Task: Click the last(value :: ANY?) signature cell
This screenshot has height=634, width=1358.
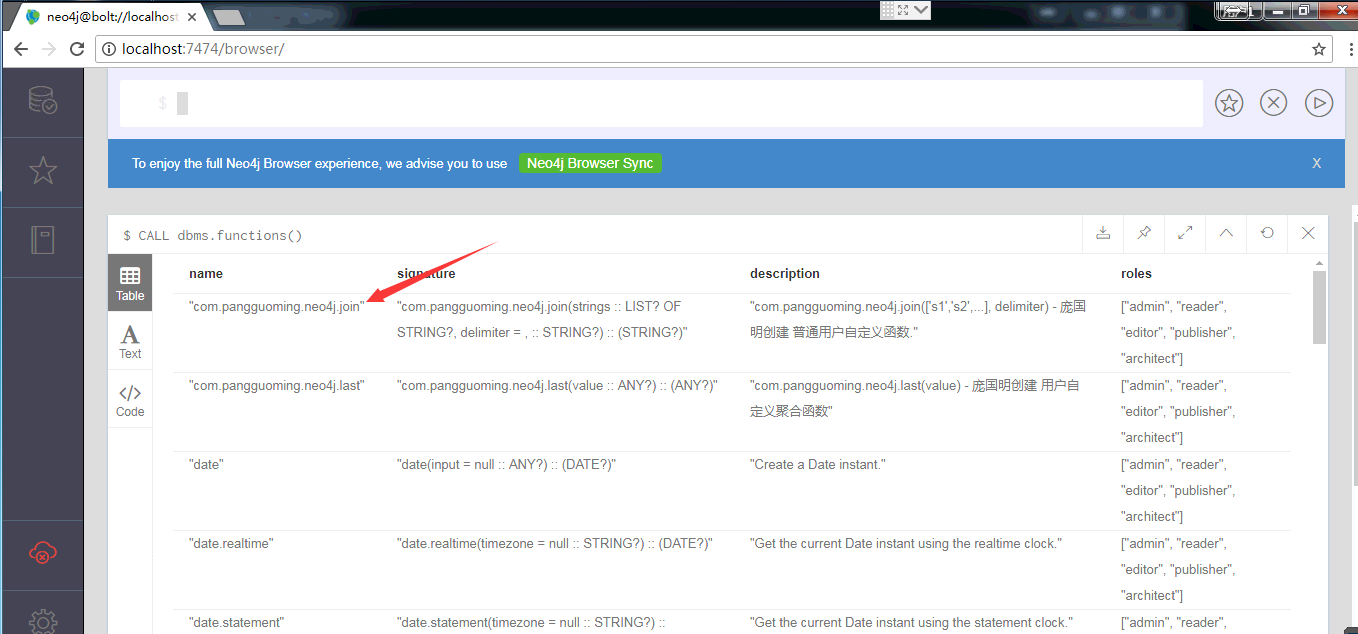Action: click(557, 385)
